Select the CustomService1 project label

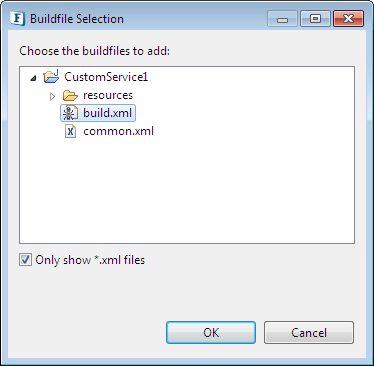point(106,77)
